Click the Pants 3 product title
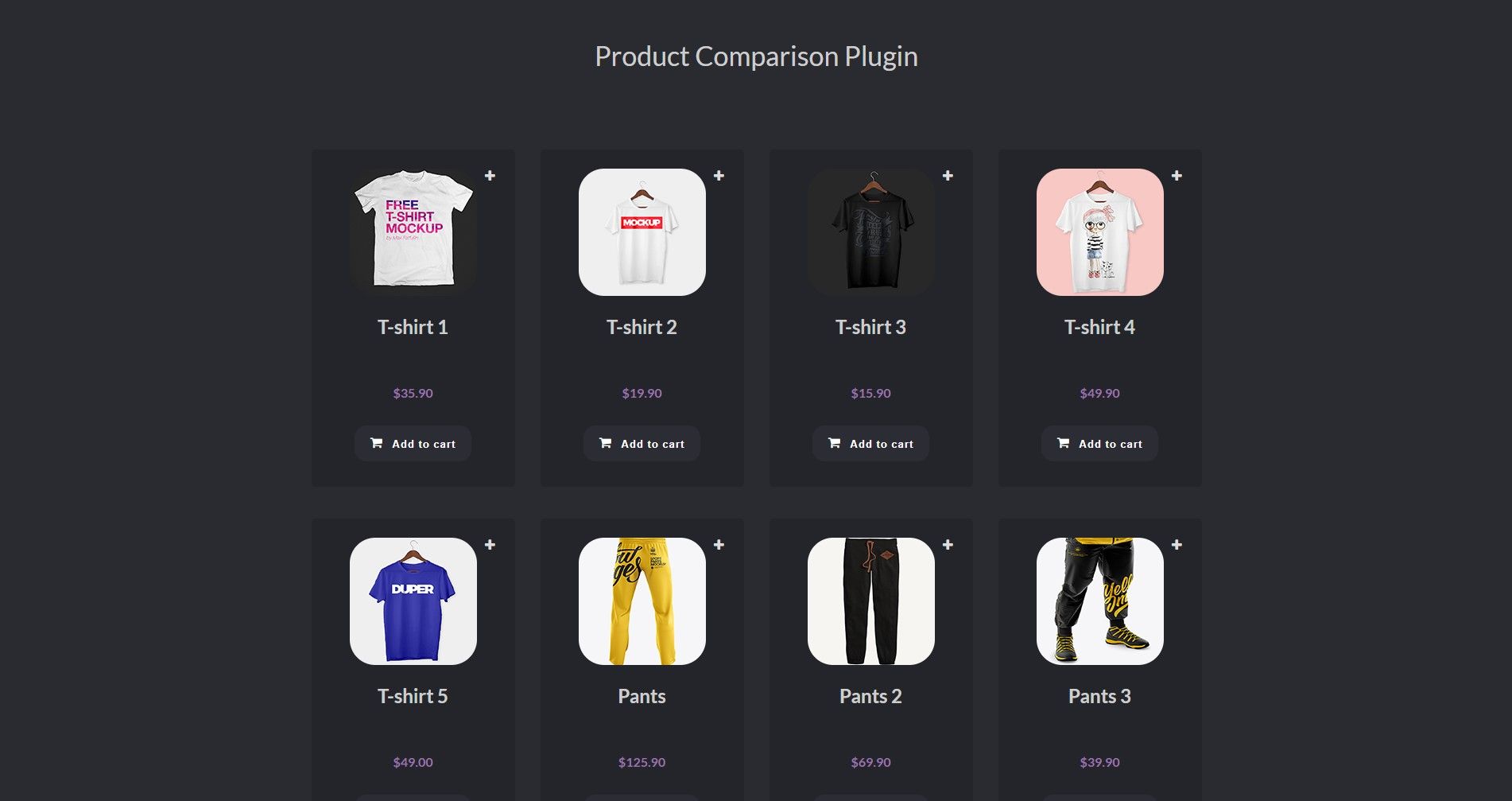Viewport: 1512px width, 801px height. click(x=1099, y=696)
